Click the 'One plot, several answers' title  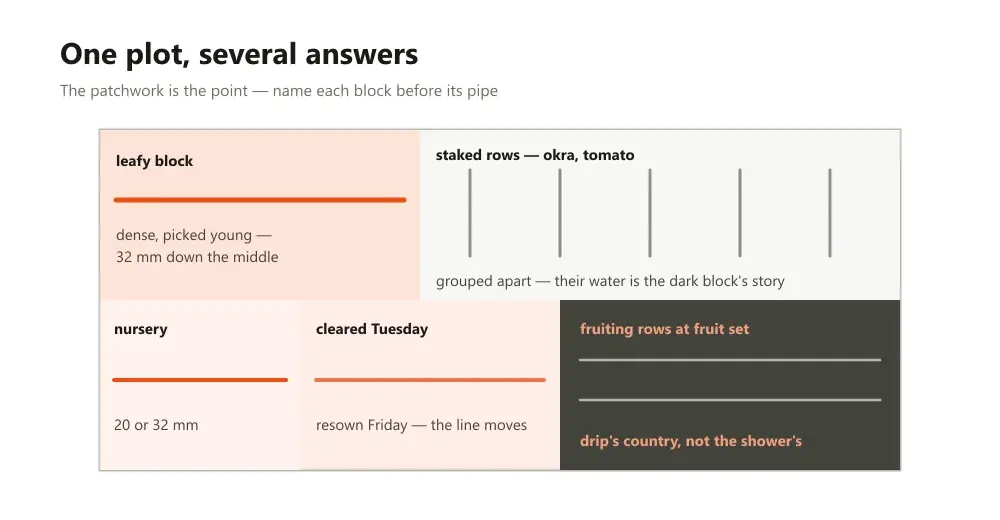[x=239, y=54]
